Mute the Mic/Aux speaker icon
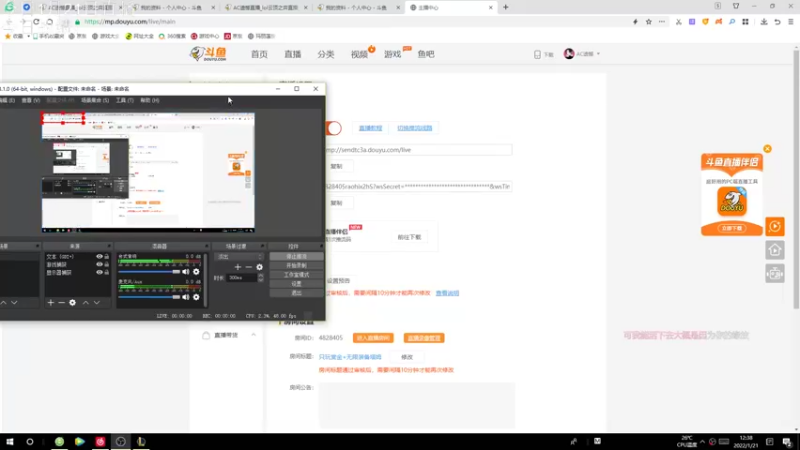The width and height of the screenshot is (800, 450). pyautogui.click(x=186, y=297)
